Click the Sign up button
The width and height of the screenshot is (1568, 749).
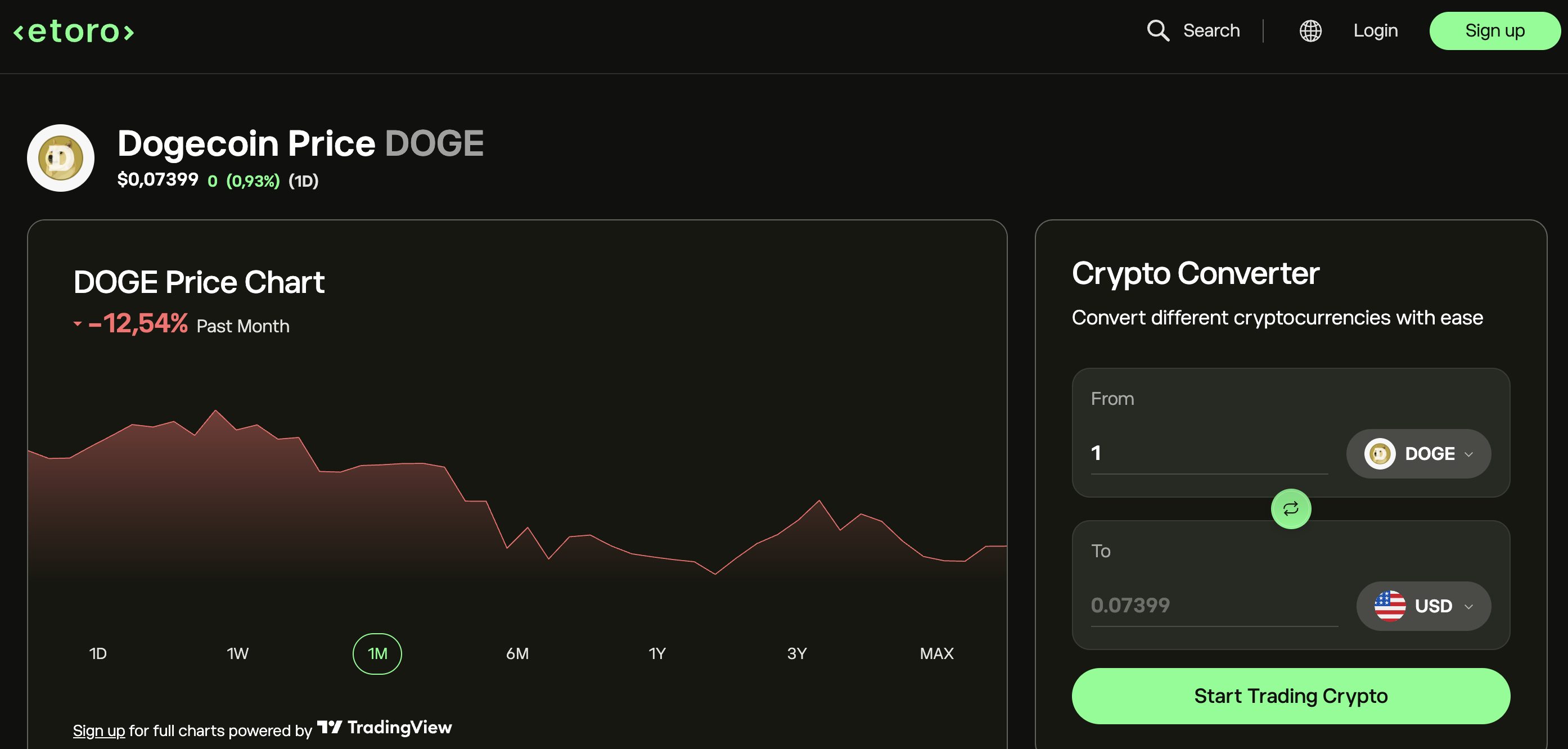(1494, 30)
